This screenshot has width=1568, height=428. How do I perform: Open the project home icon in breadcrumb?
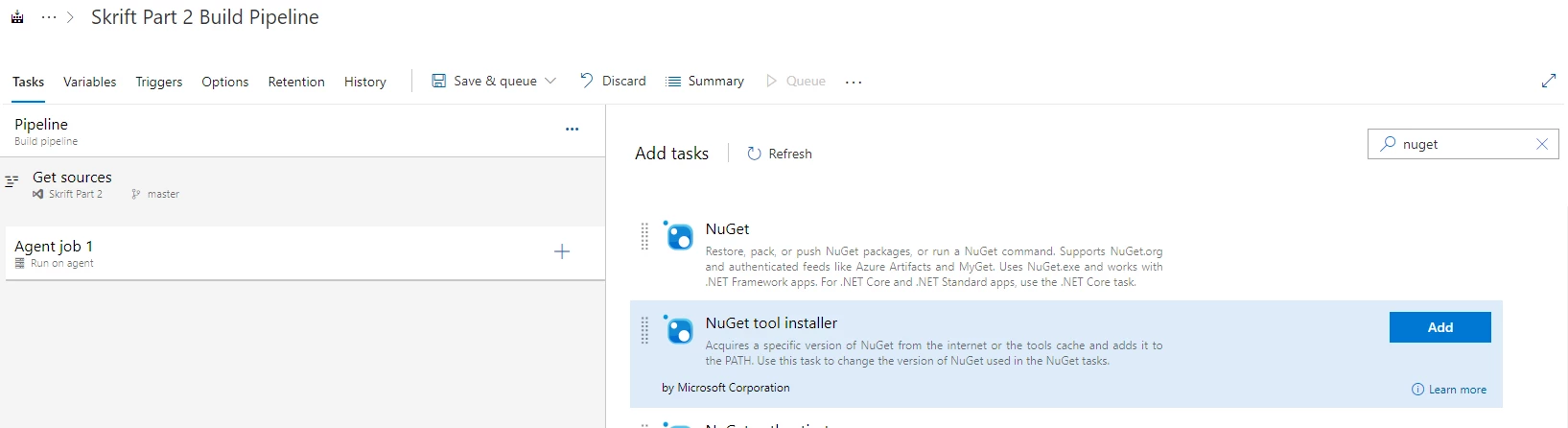[17, 17]
